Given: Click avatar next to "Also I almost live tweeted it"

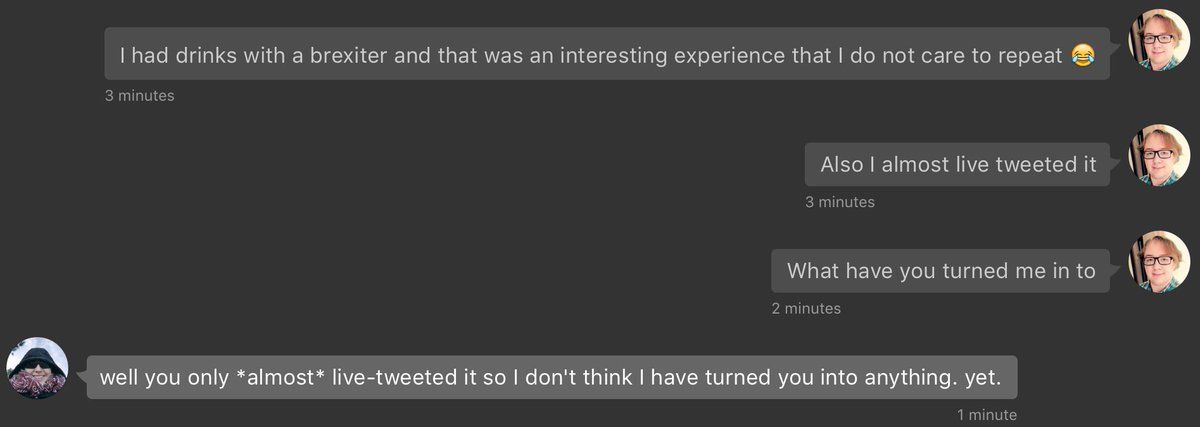Looking at the screenshot, I should [x=1159, y=155].
